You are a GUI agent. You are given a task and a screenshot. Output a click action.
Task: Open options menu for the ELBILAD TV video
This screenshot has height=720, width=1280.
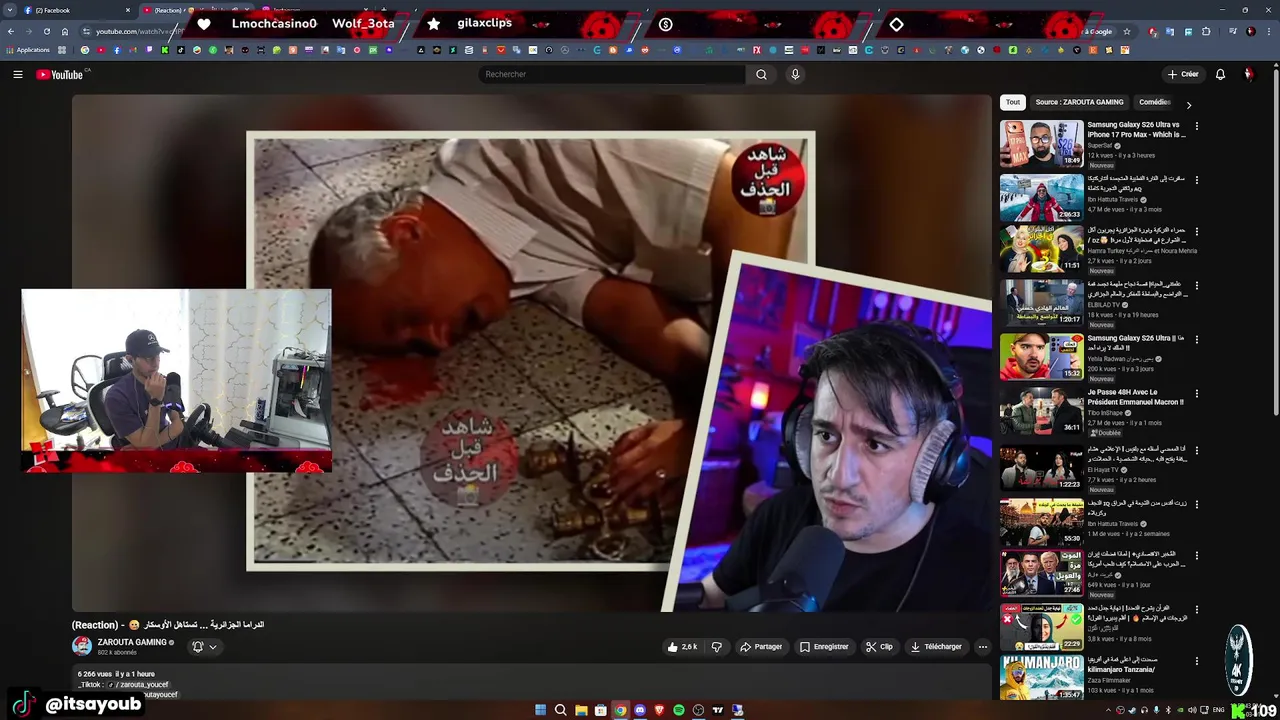1196,286
